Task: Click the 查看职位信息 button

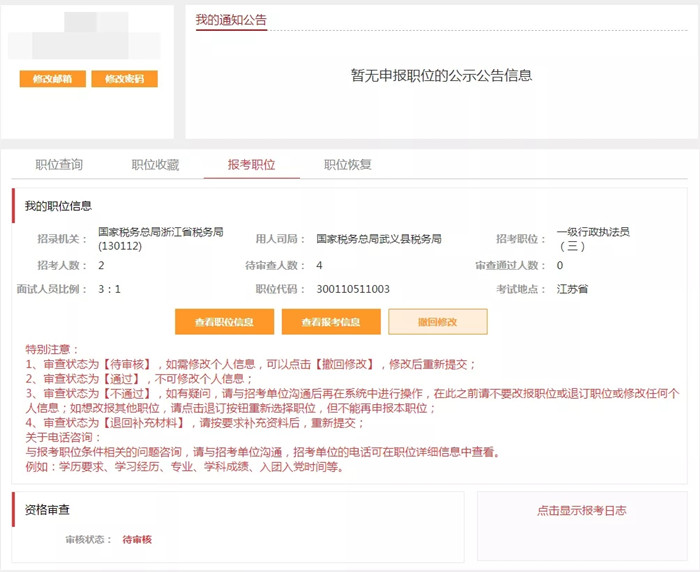Action: pos(225,321)
